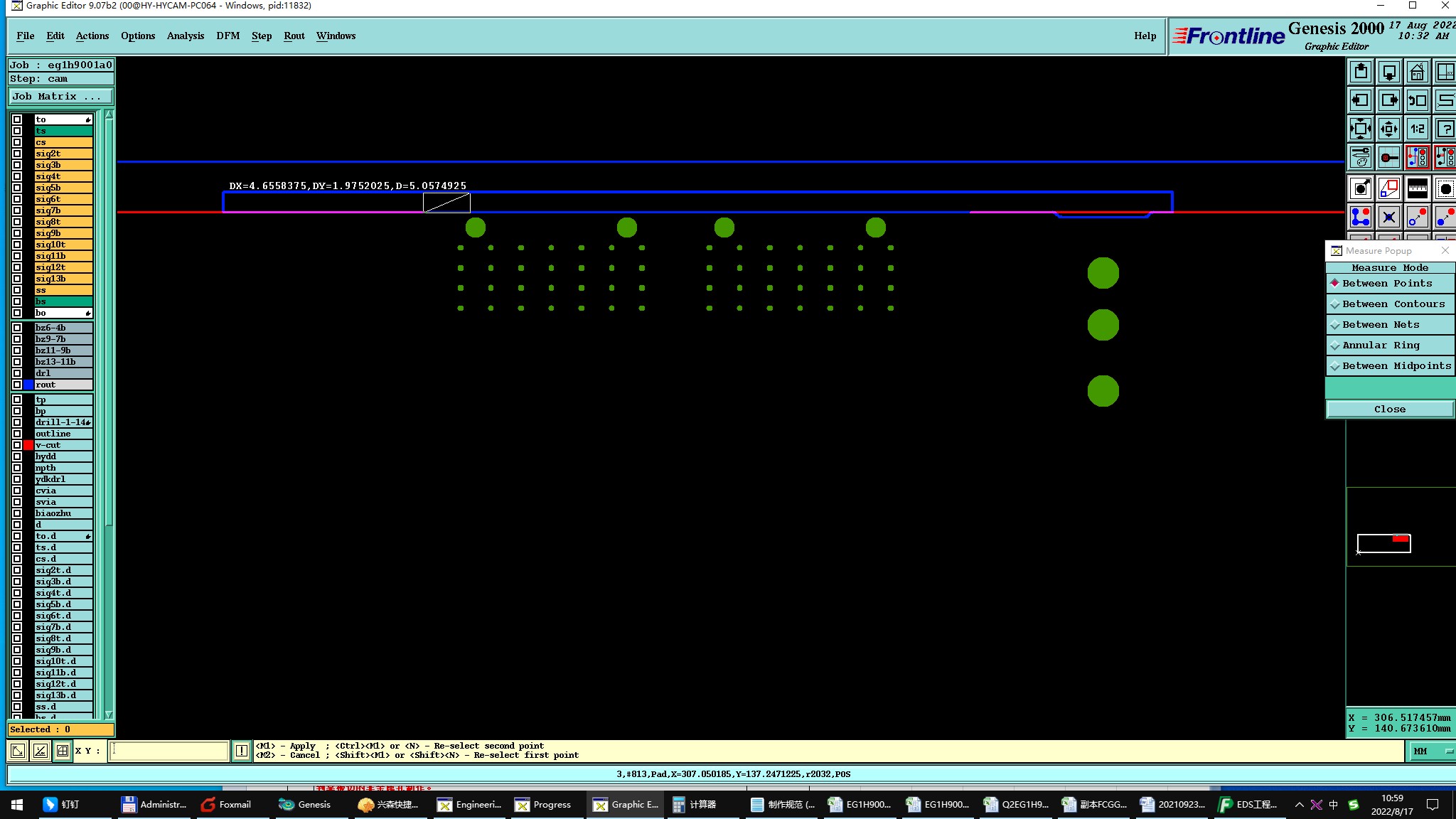The width and height of the screenshot is (1456, 819).
Task: Click the 1:2 zoom scale icon
Action: point(1417,129)
